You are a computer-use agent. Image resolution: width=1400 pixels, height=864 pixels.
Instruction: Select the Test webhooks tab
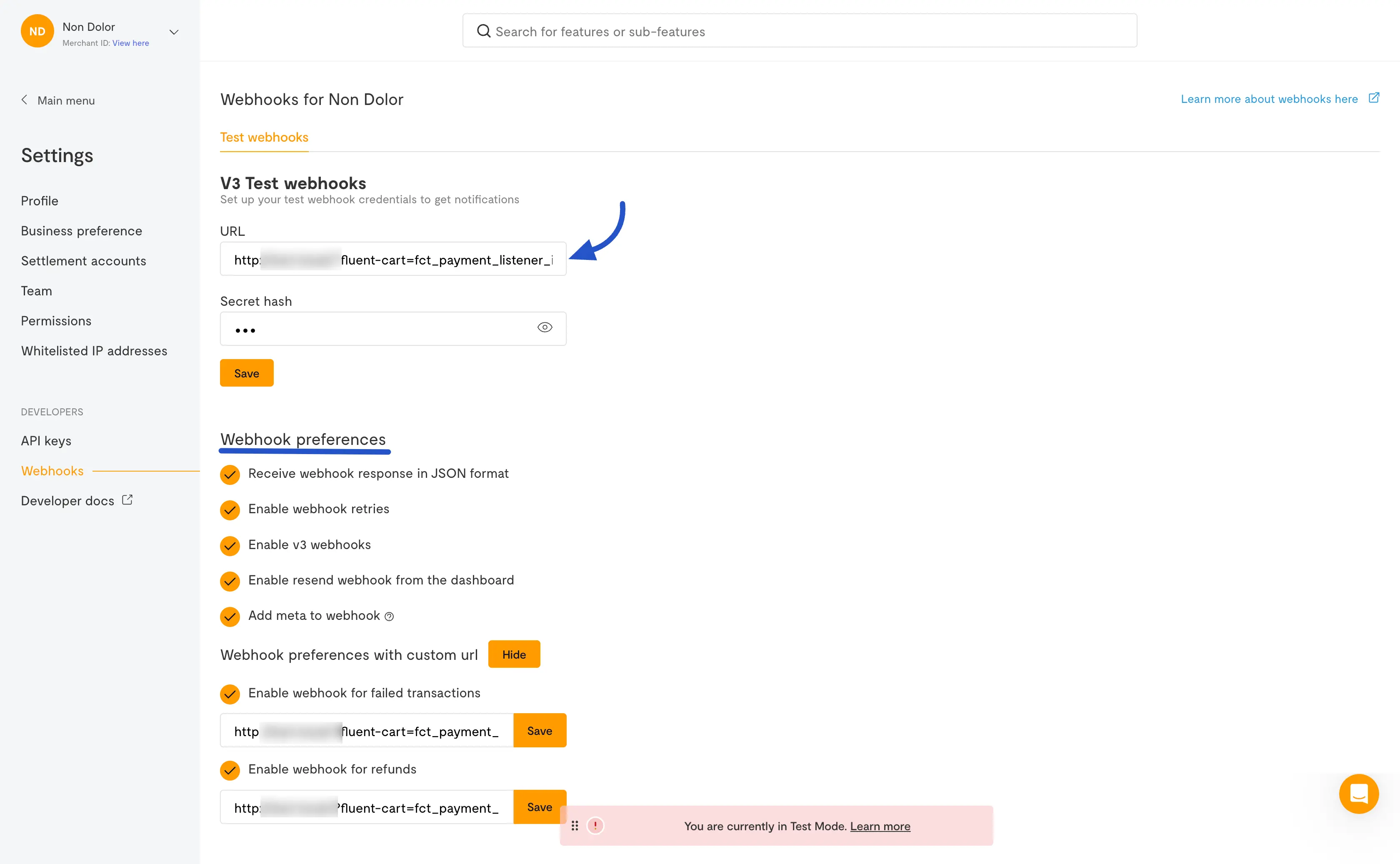pos(264,137)
